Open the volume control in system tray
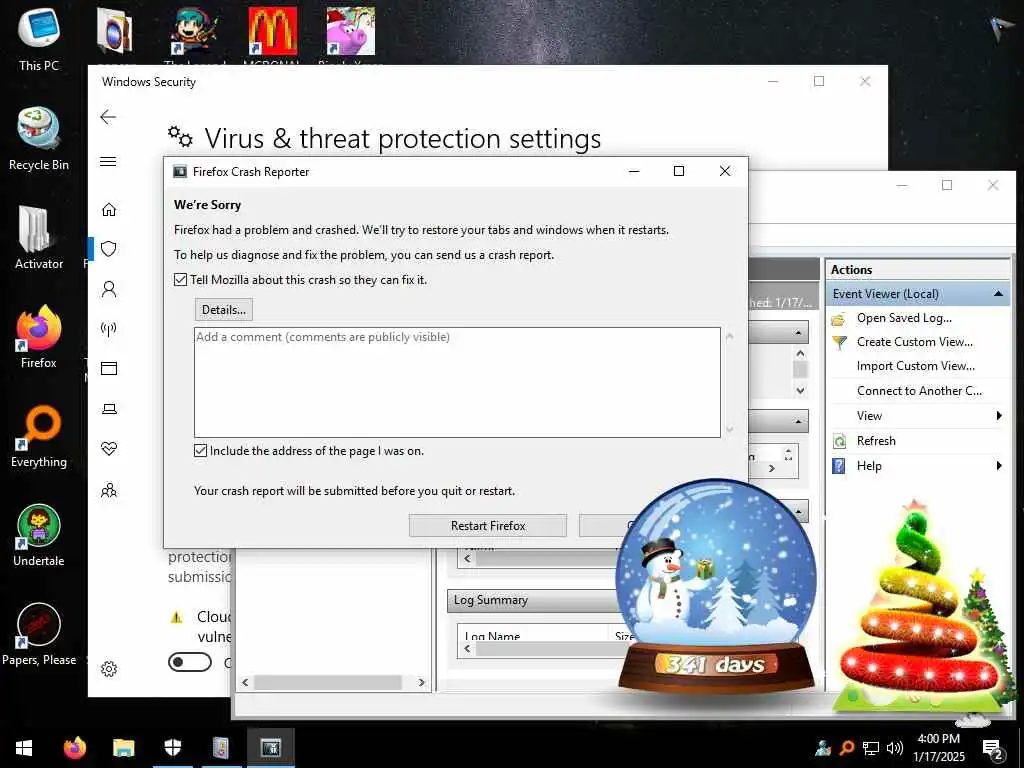 [895, 748]
